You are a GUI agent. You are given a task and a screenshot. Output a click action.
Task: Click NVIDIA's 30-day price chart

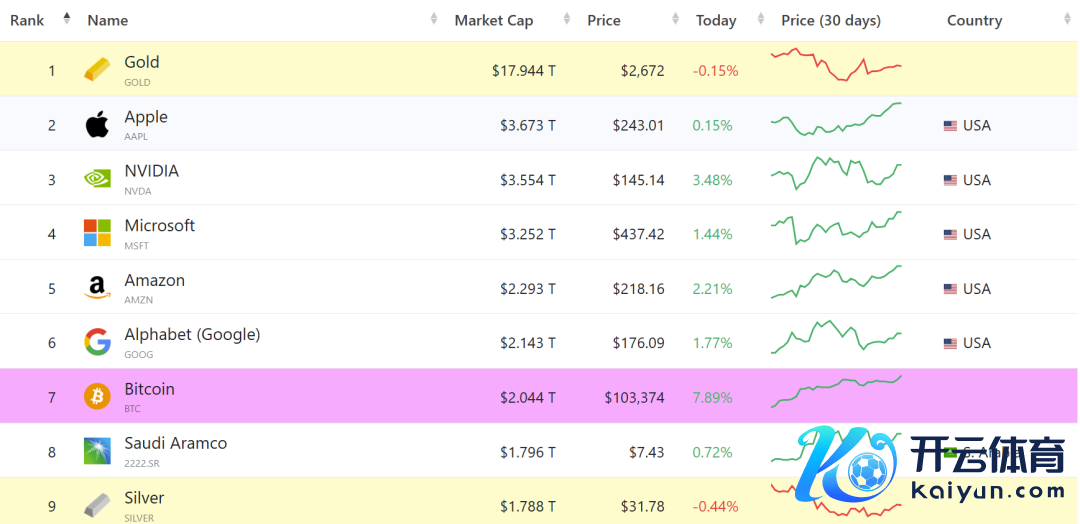[x=836, y=173]
